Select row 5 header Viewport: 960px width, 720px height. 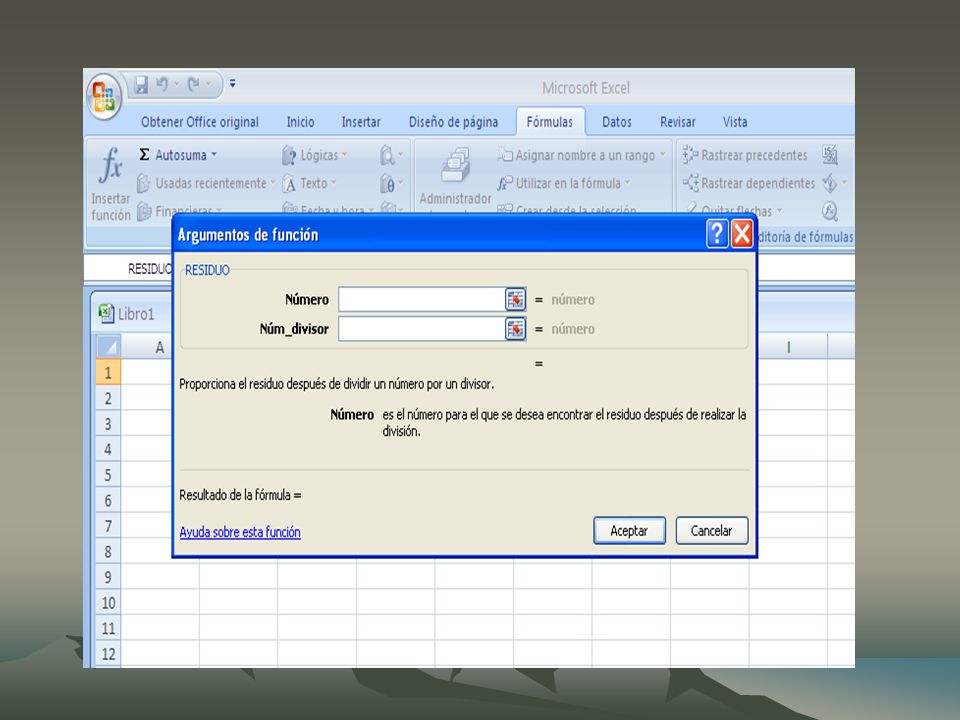pos(108,474)
